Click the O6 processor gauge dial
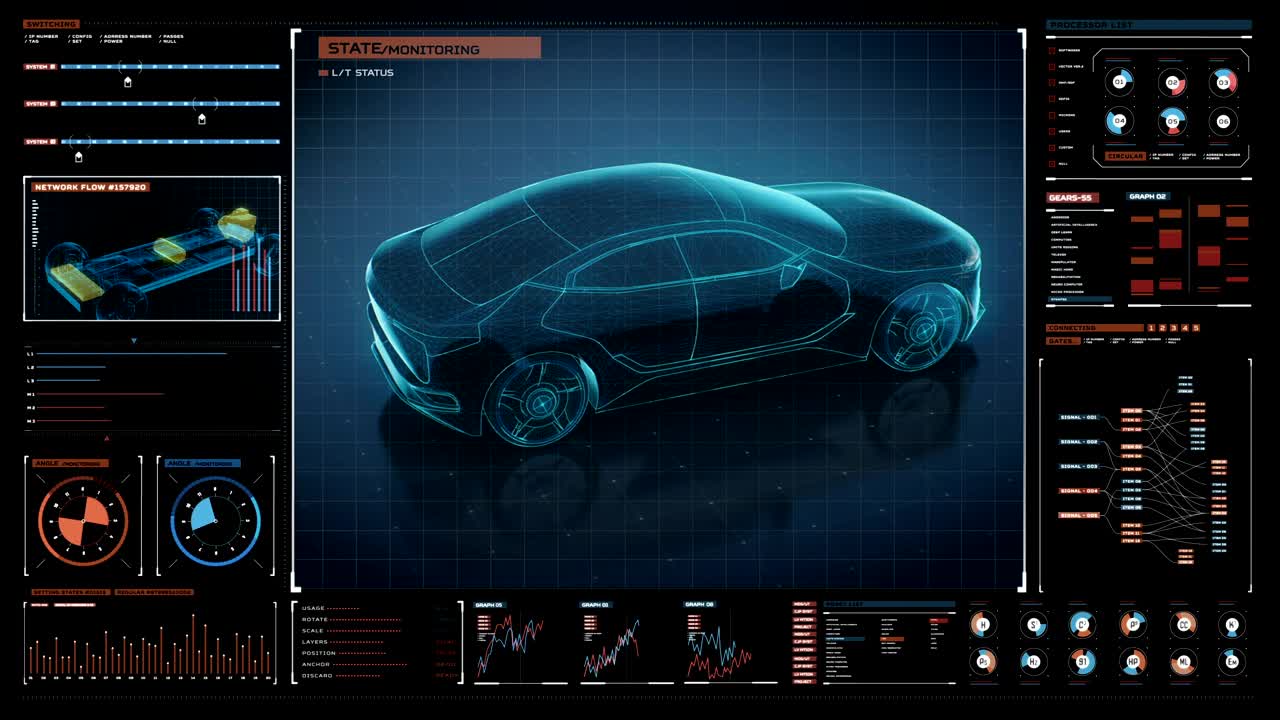 1224,120
